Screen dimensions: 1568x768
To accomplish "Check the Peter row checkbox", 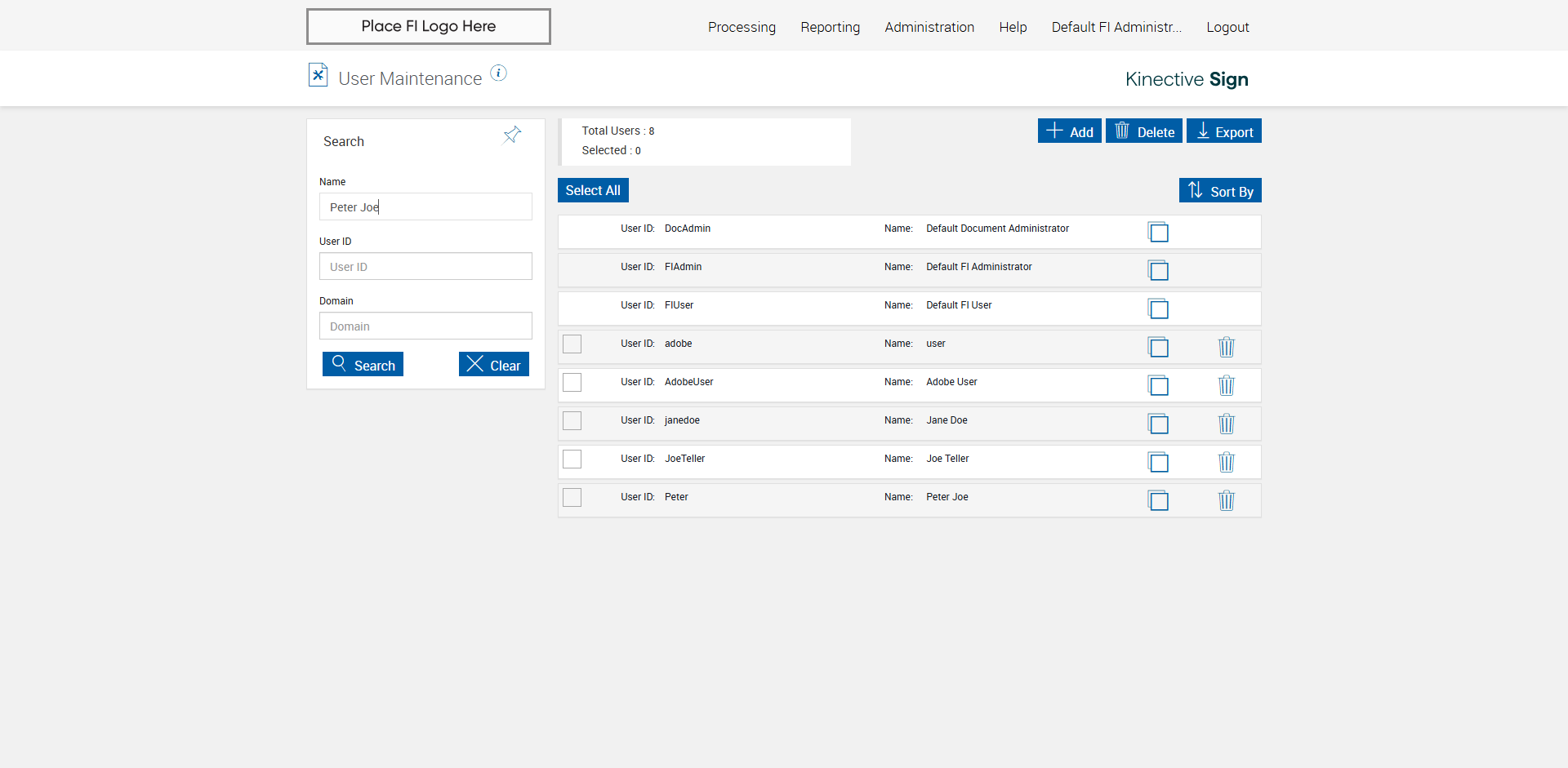I will click(x=572, y=497).
